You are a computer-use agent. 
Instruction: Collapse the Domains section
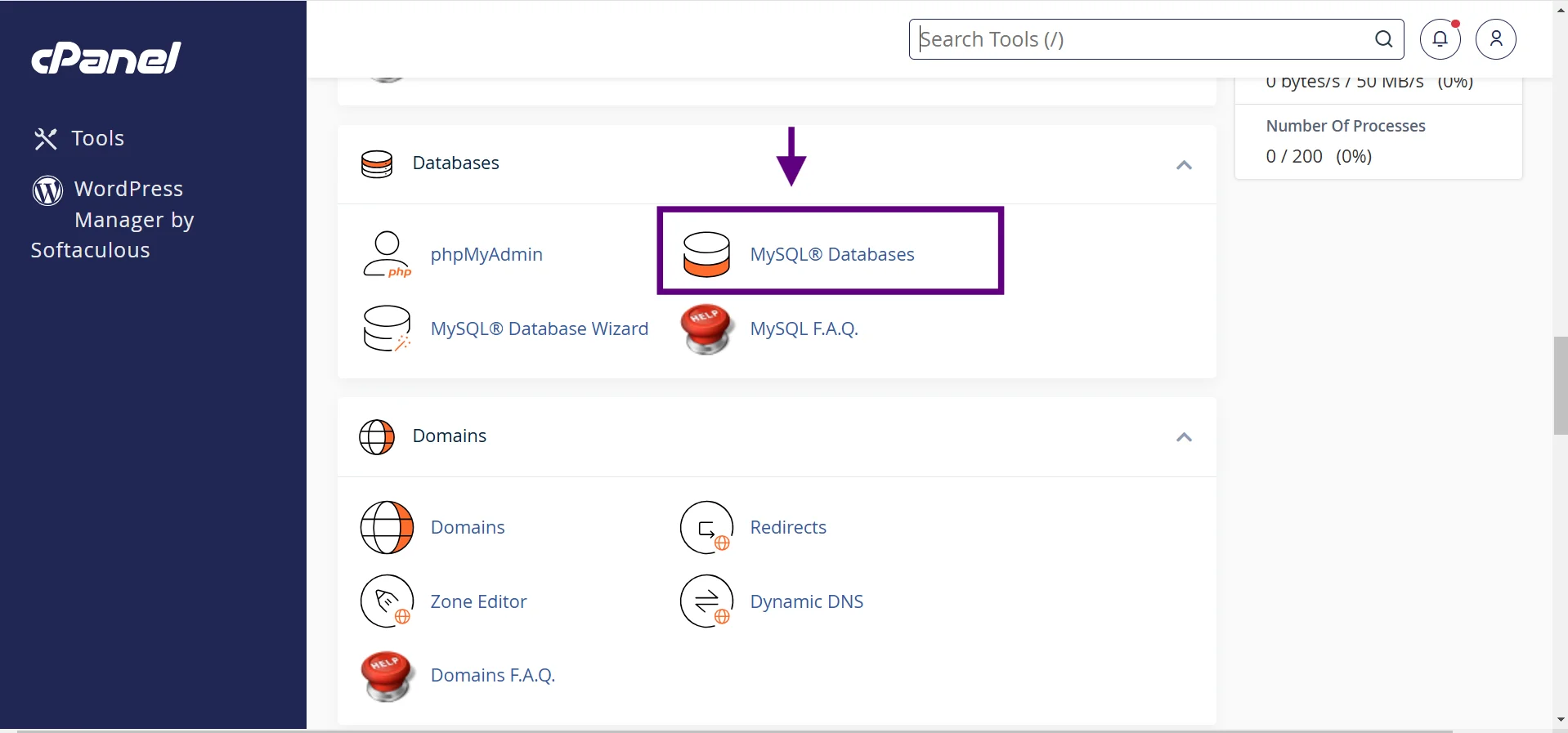[x=1184, y=437]
